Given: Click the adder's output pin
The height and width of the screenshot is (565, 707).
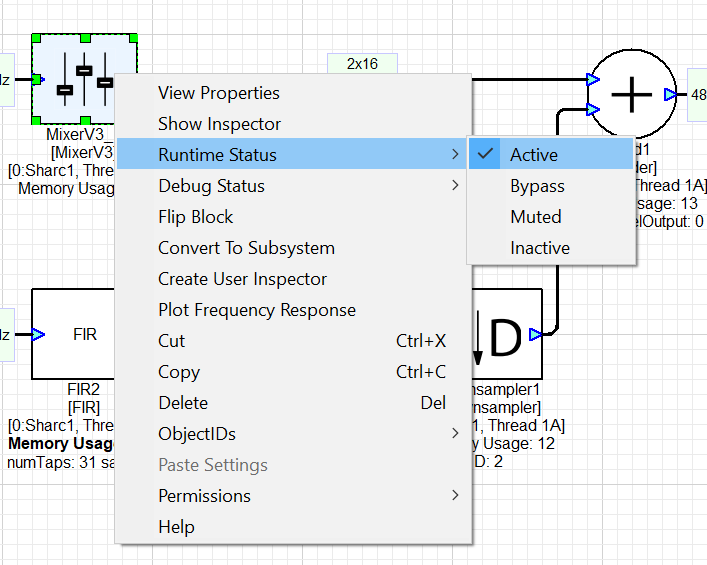Looking at the screenshot, I should click(670, 95).
